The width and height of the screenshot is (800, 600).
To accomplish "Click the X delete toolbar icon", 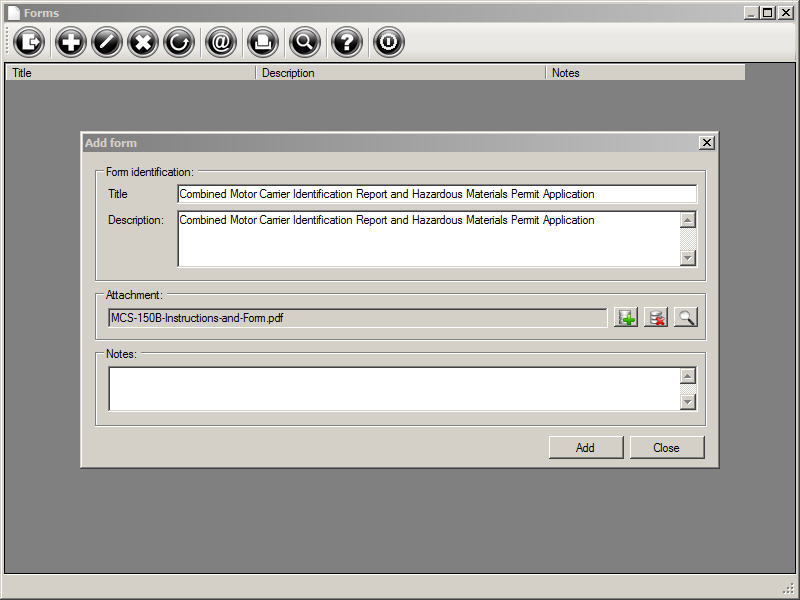I will coord(143,42).
